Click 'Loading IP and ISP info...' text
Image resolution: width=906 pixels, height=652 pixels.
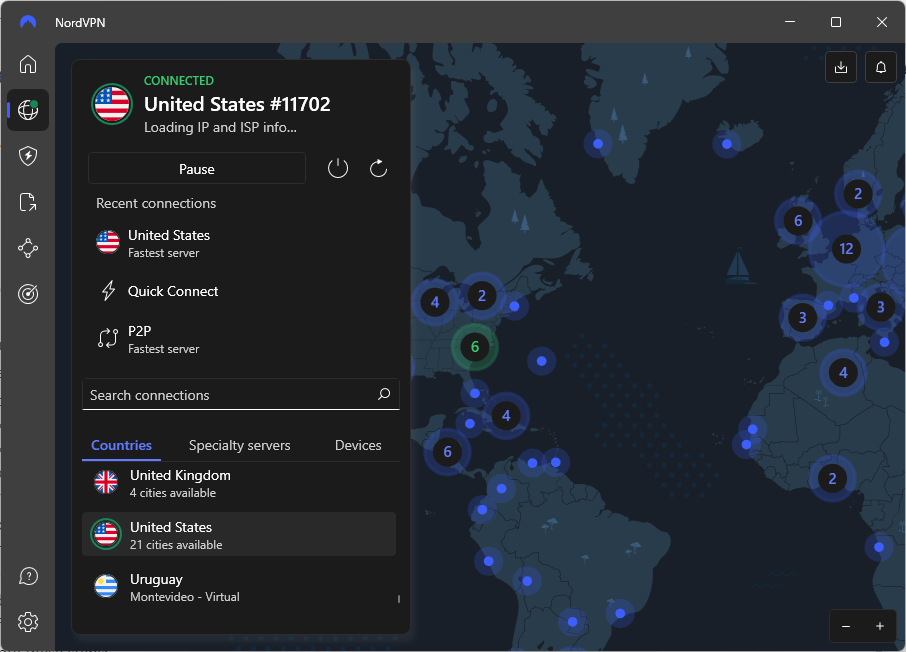[220, 127]
